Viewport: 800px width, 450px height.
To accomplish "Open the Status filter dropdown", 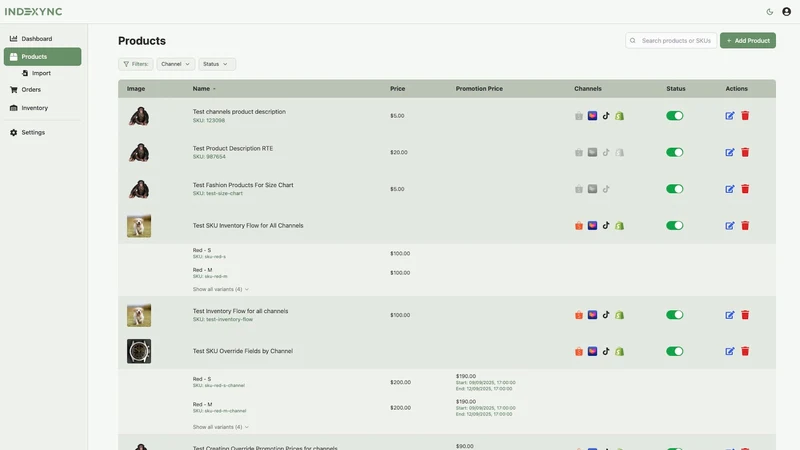I will pyautogui.click(x=216, y=64).
